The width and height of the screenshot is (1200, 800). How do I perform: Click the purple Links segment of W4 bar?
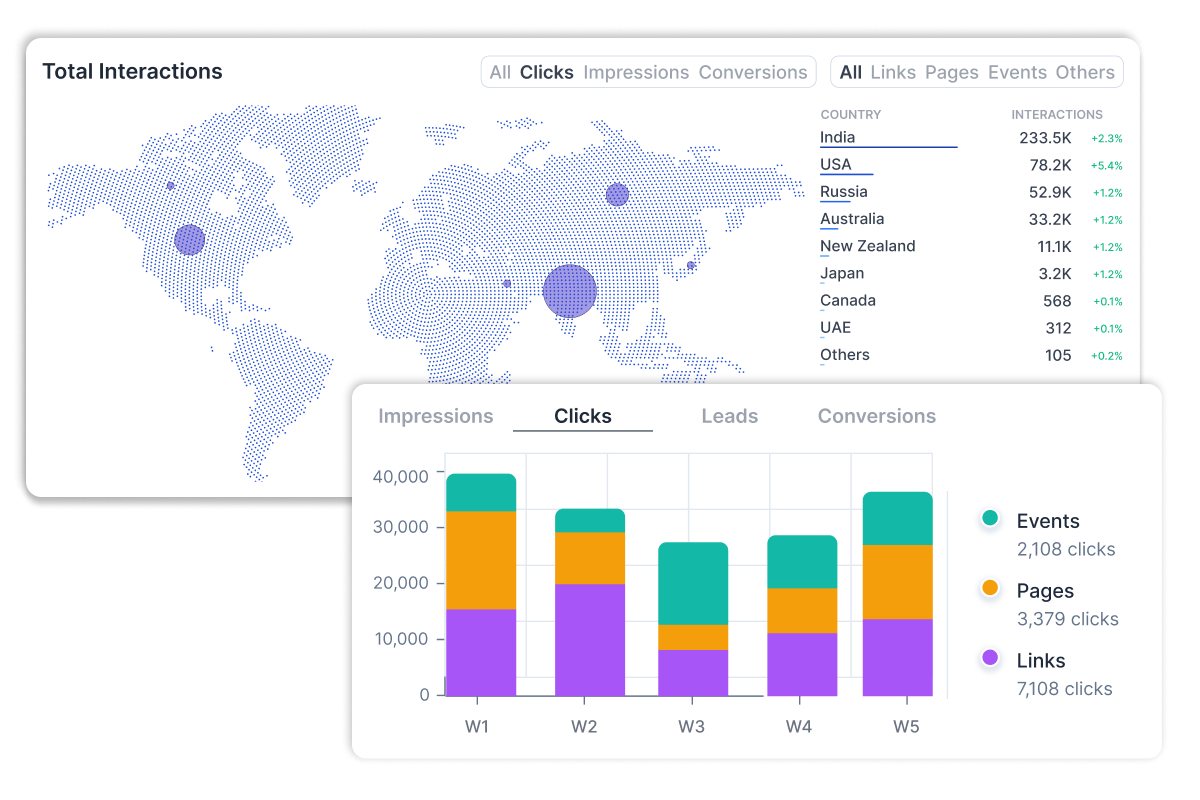(x=802, y=664)
